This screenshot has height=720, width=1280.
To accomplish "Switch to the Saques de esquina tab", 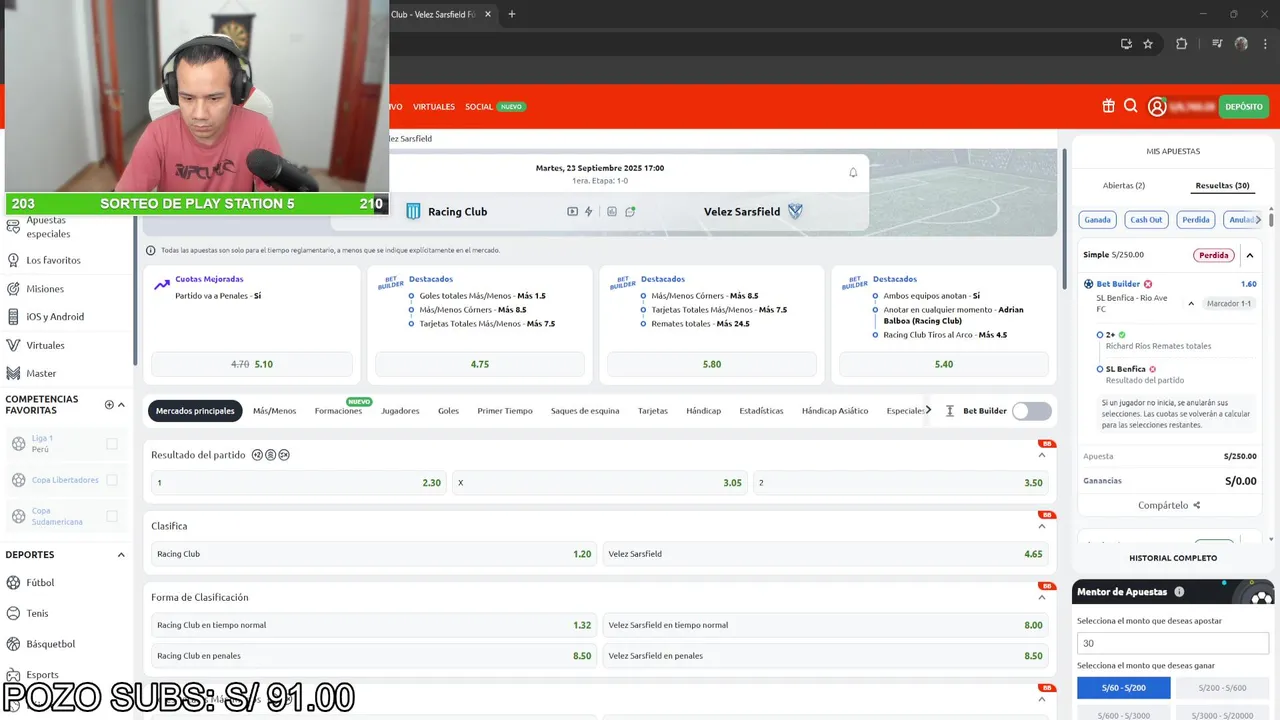I will (585, 411).
